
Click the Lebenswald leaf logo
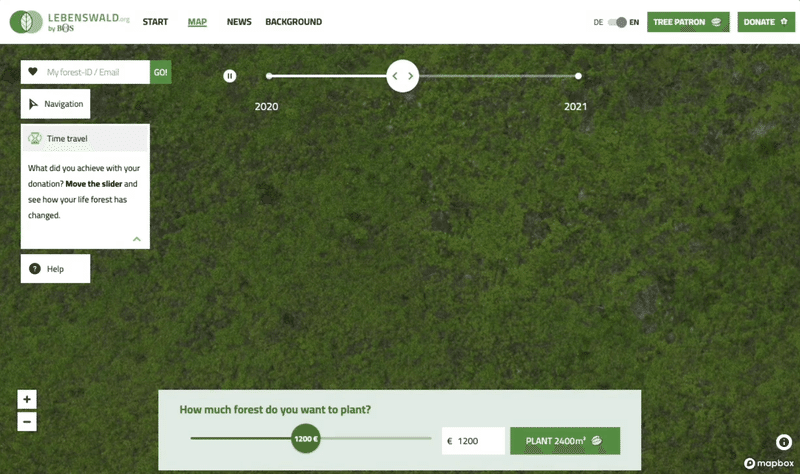click(26, 22)
